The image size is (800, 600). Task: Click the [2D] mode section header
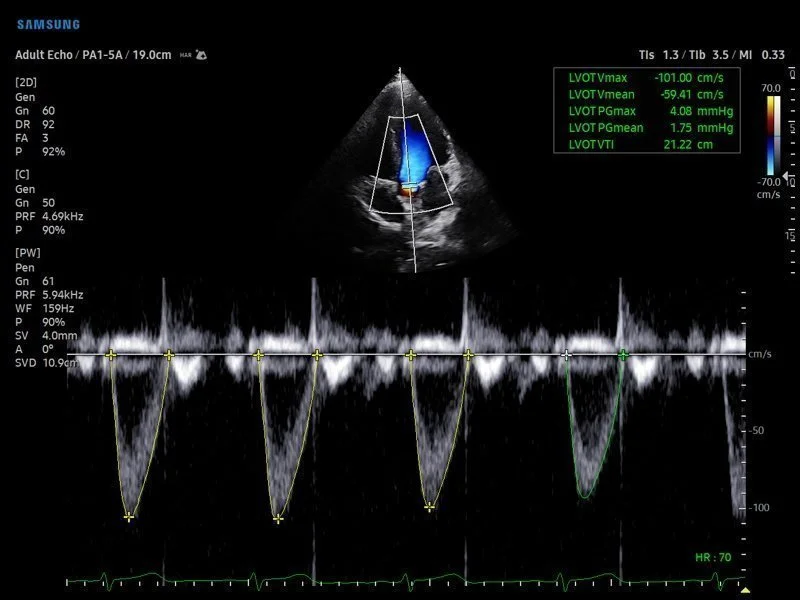25,80
